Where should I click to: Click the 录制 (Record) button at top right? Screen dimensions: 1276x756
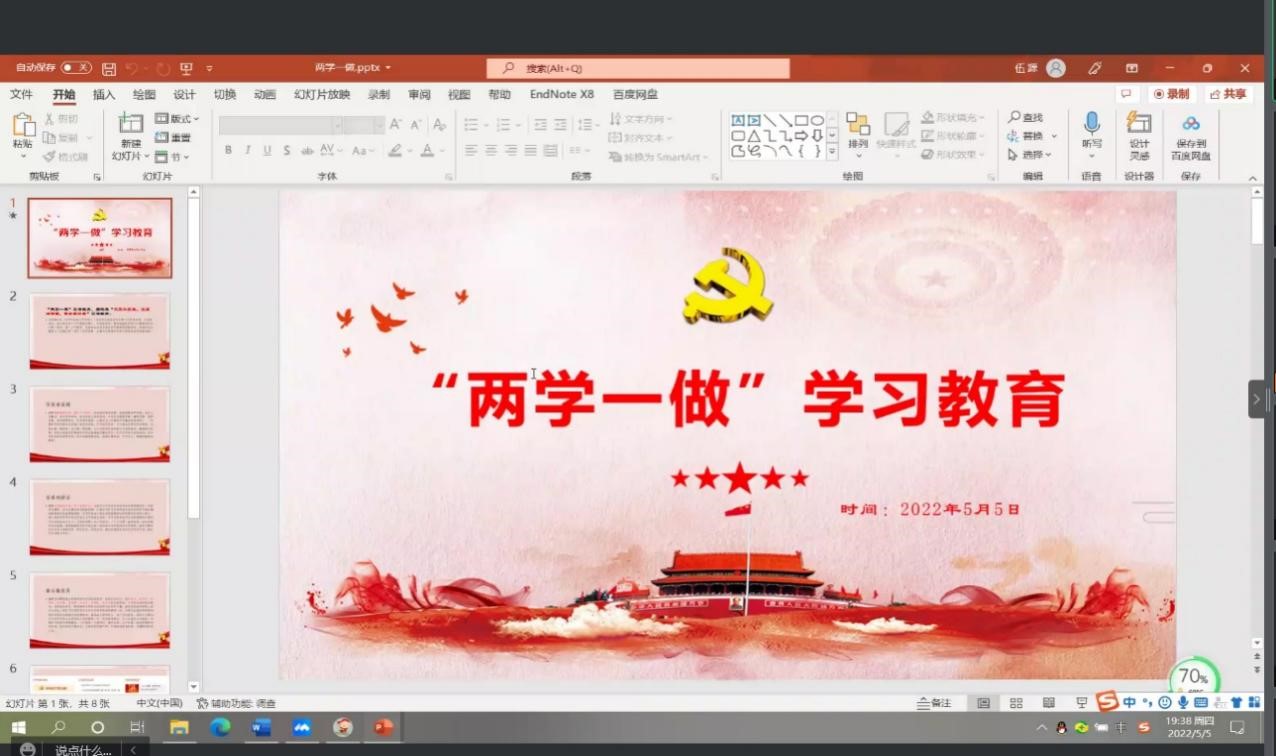(x=1173, y=94)
